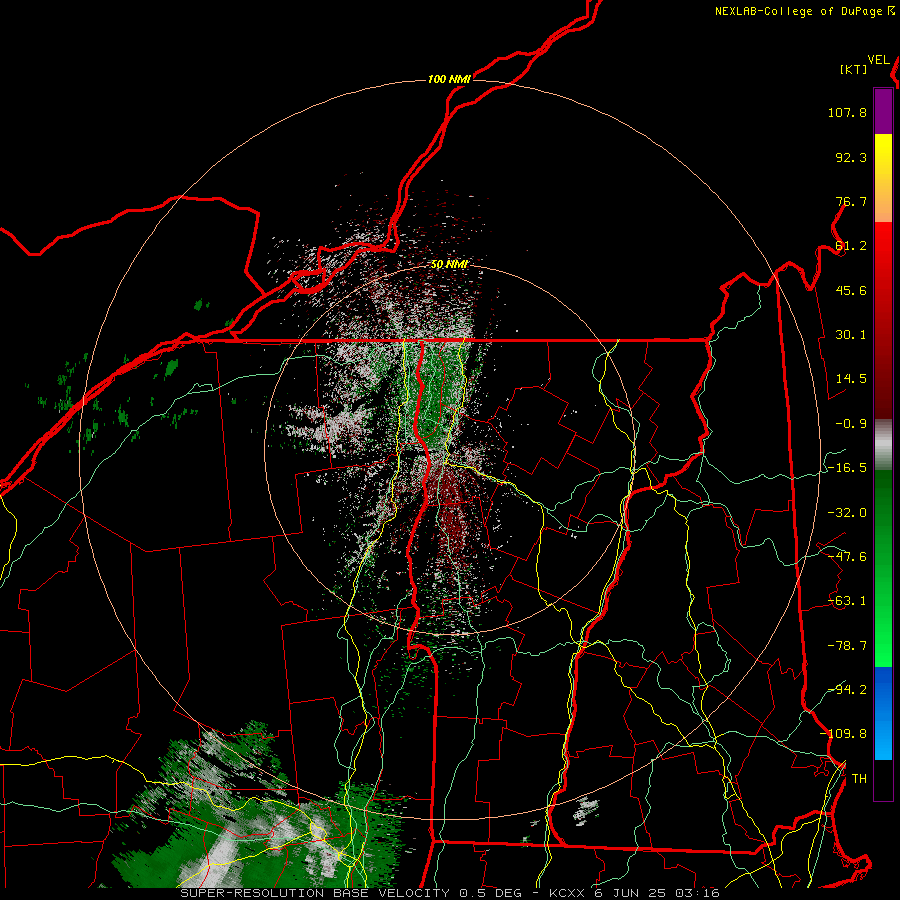Click the [KT] units label
The image size is (900, 900).
click(854, 69)
